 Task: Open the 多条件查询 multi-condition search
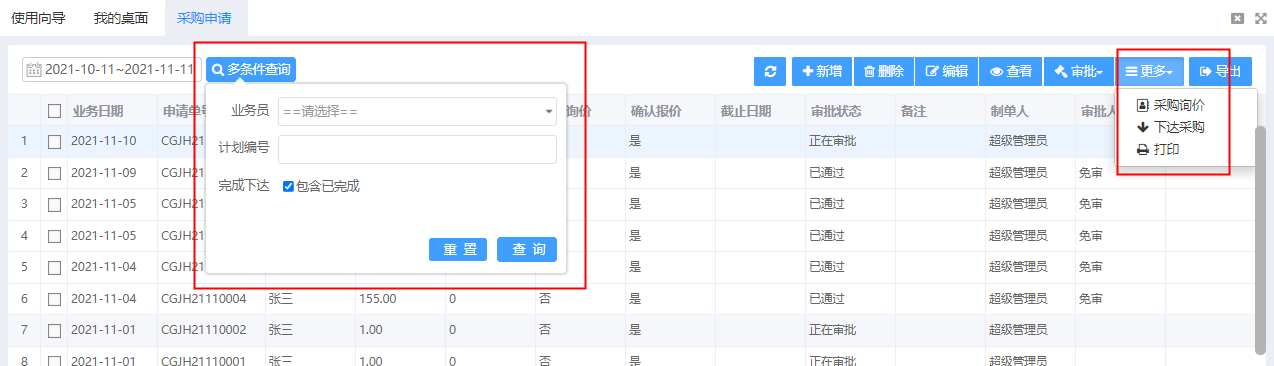251,70
